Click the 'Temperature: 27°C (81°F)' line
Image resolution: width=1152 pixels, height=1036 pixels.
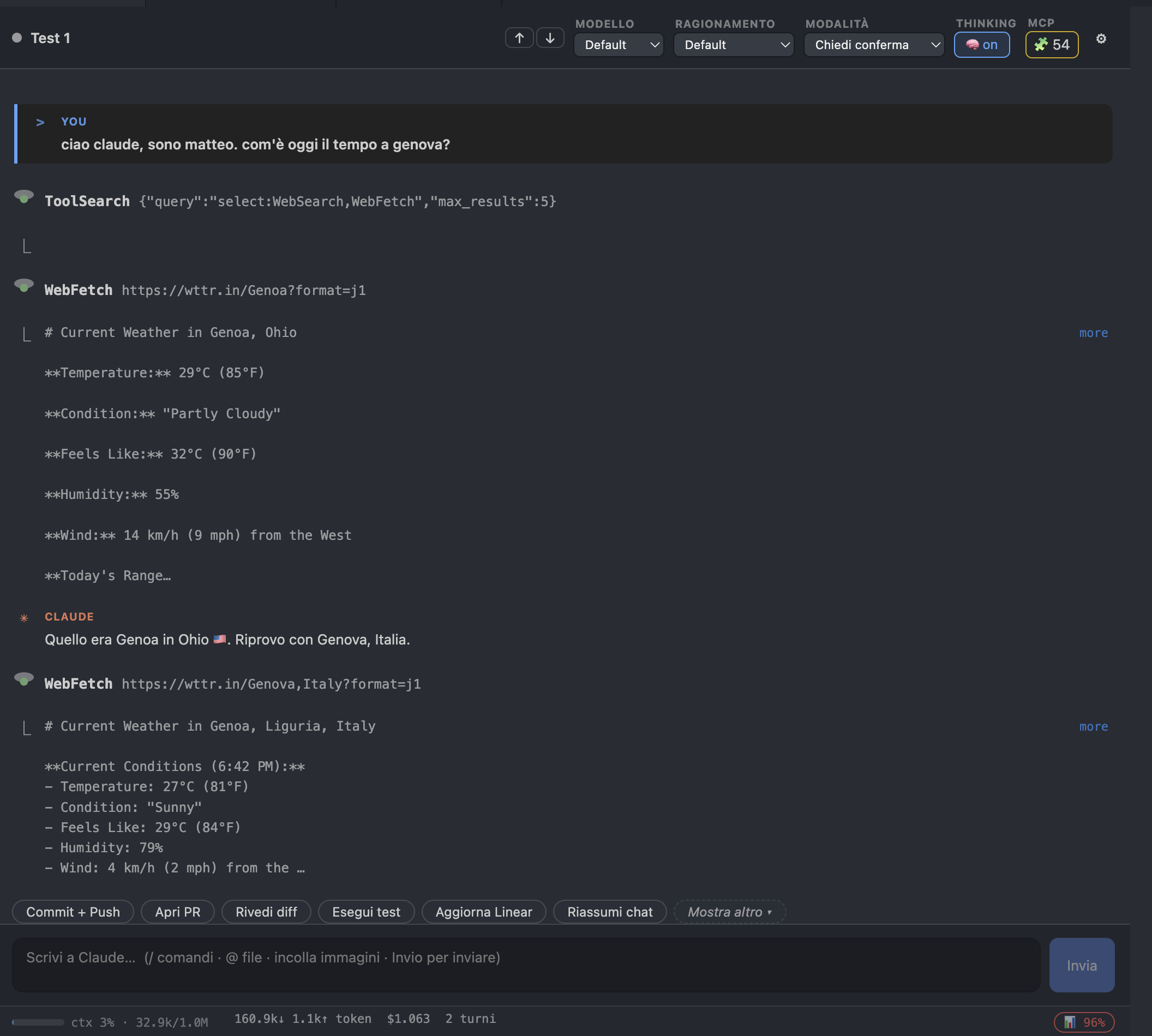pyautogui.click(x=147, y=787)
